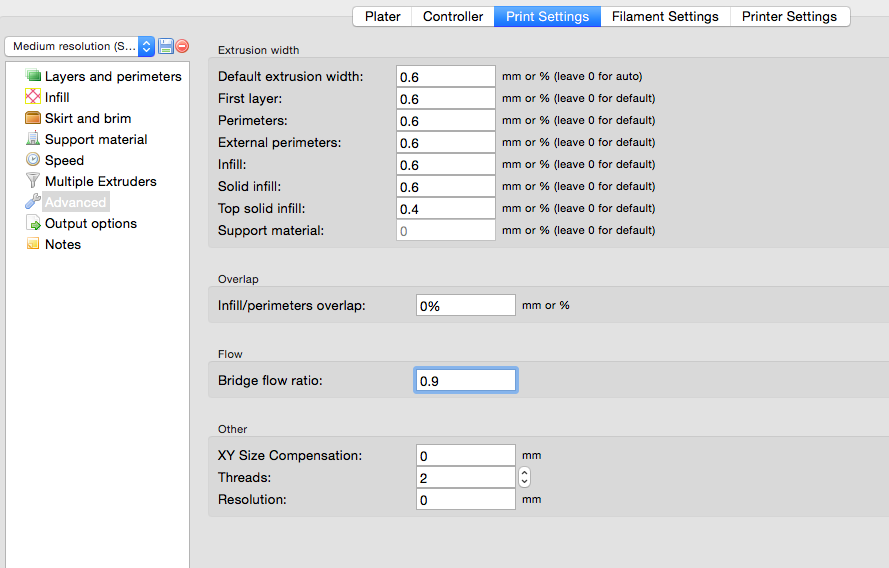Image resolution: width=889 pixels, height=568 pixels.
Task: Click the Multiple Extruders funnel icon
Action: point(33,181)
